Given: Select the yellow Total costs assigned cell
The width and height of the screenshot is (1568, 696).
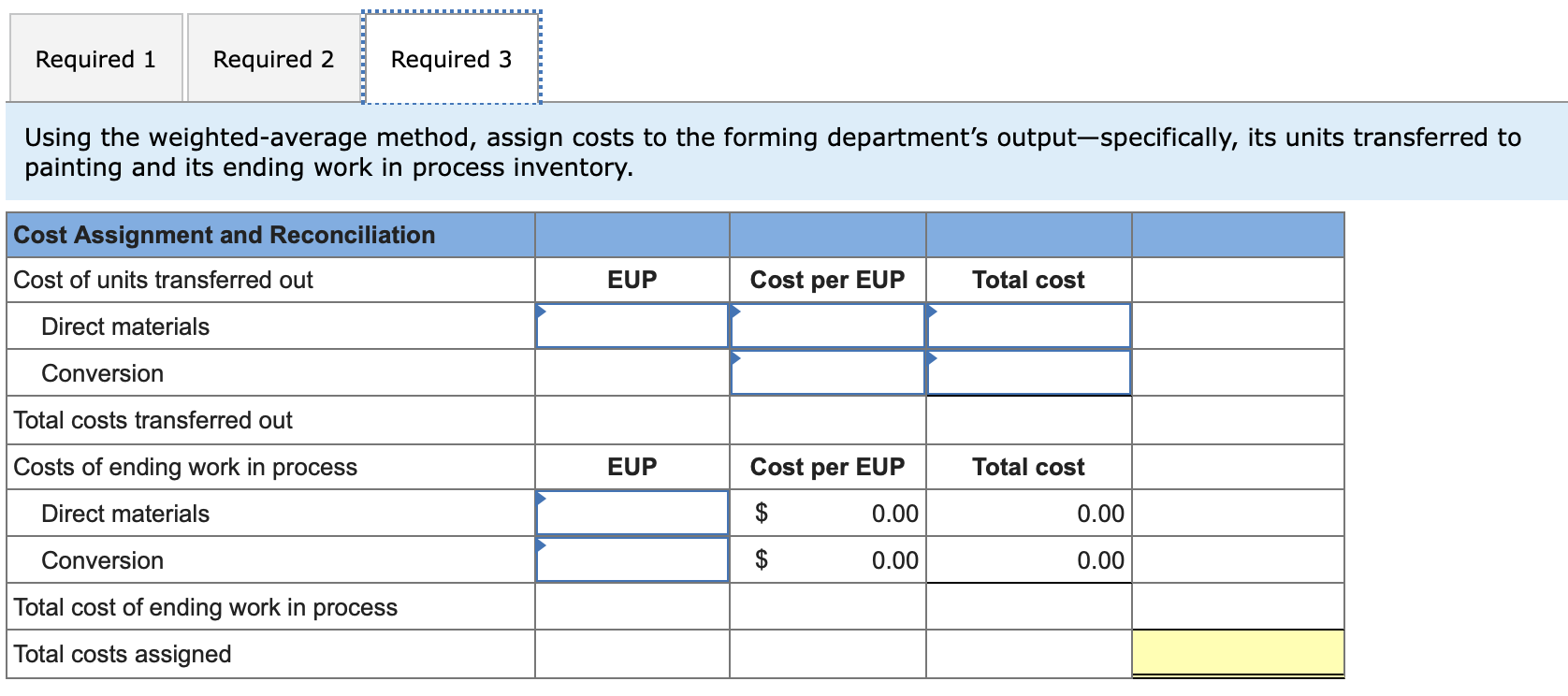Looking at the screenshot, I should 1238,653.
